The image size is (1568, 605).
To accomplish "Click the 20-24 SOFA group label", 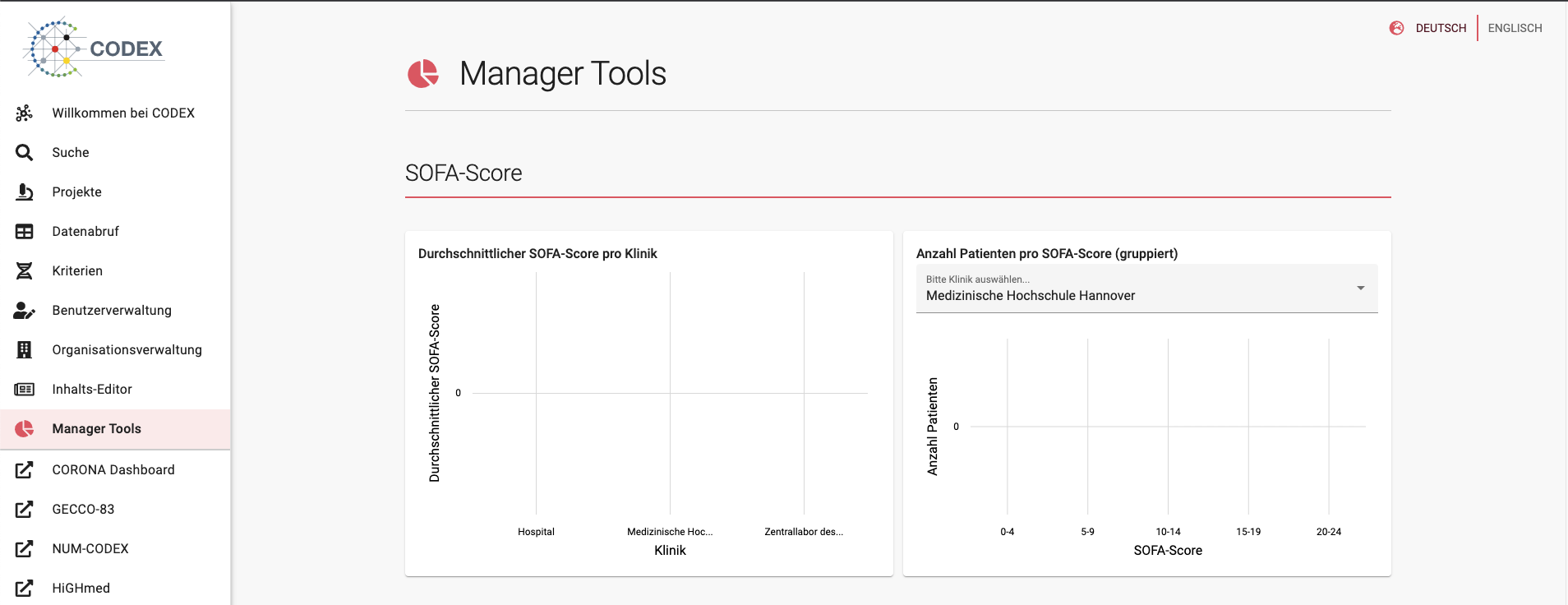I will pyautogui.click(x=1329, y=532).
